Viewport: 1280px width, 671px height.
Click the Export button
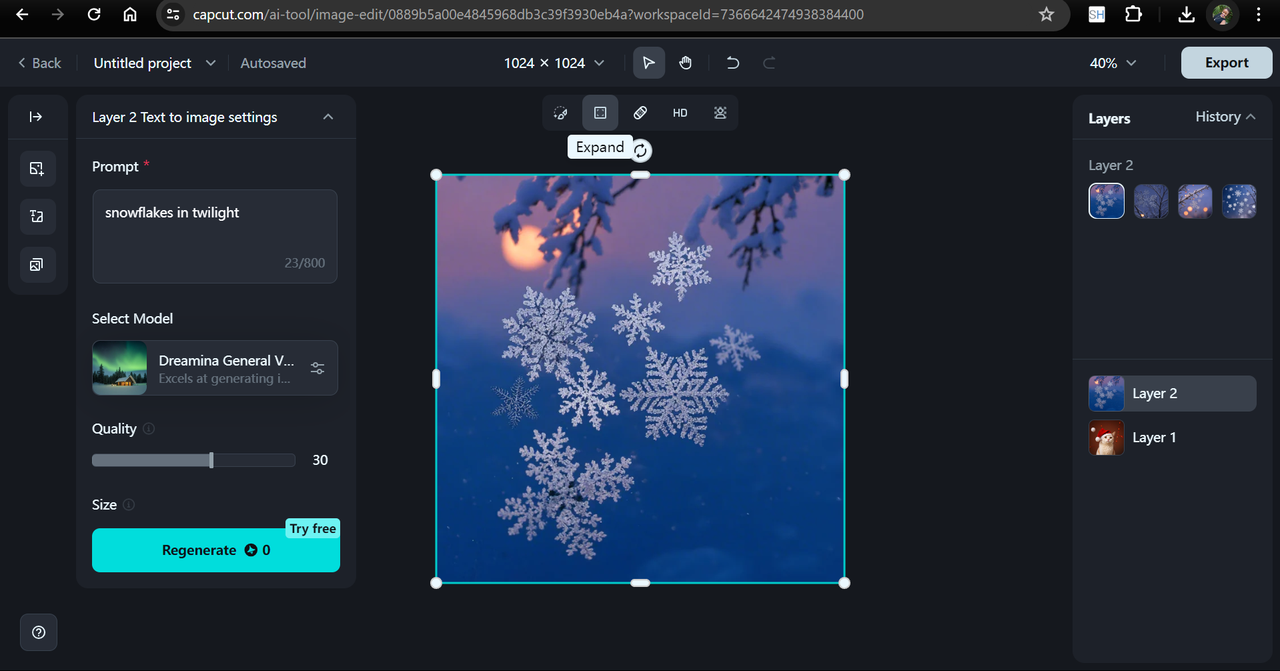1226,63
